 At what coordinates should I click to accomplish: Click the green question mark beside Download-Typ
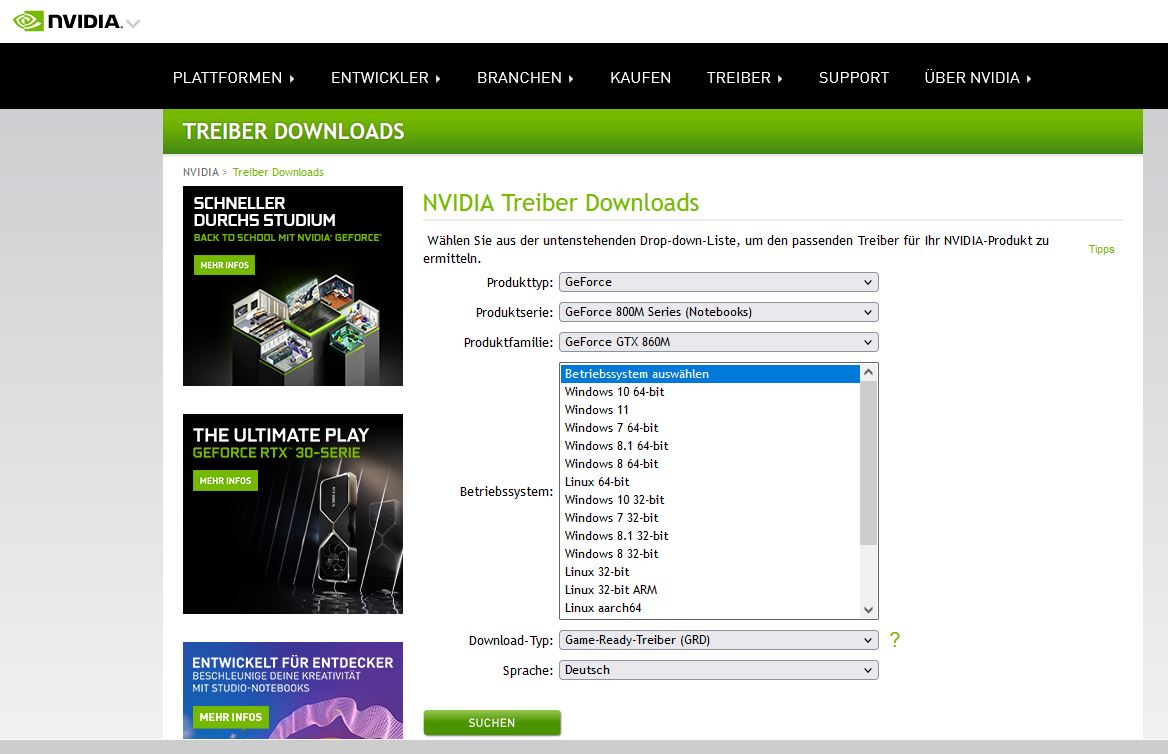pyautogui.click(x=894, y=639)
